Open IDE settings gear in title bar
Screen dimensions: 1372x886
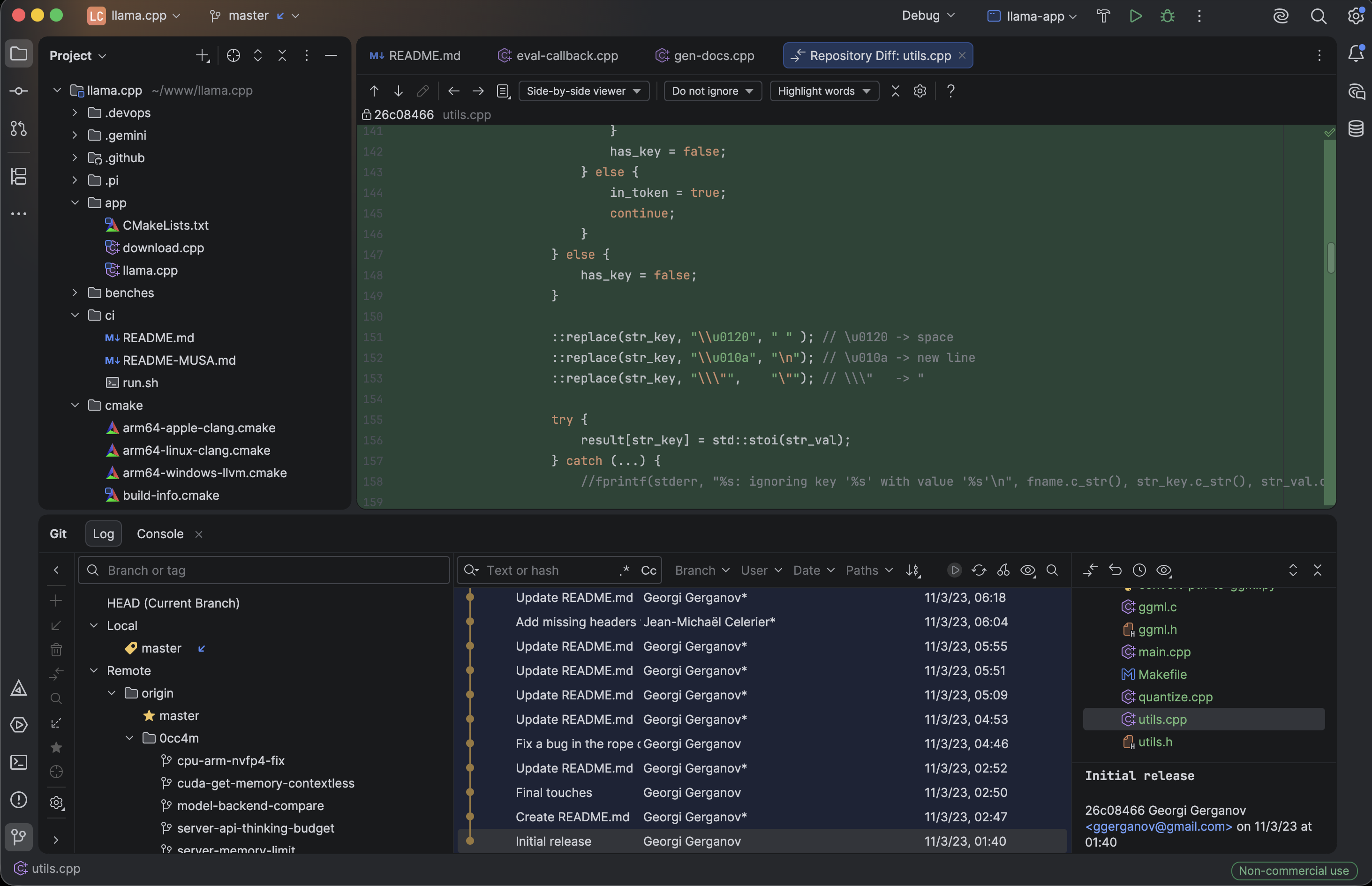point(1355,16)
